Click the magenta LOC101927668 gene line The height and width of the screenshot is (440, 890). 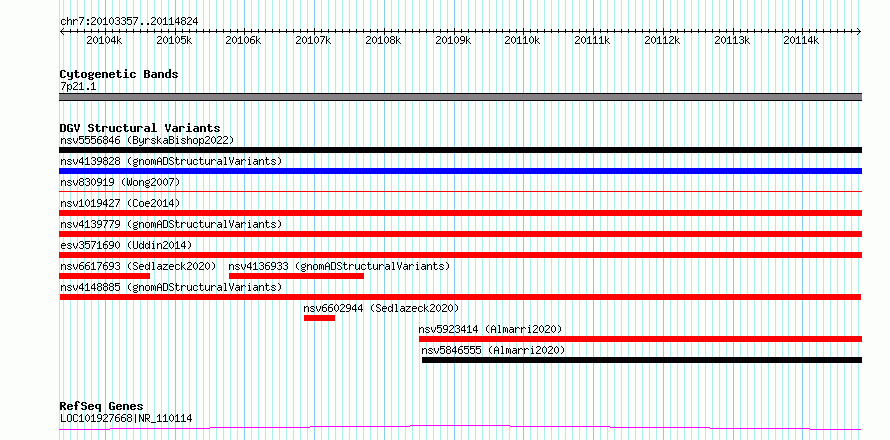[460, 428]
